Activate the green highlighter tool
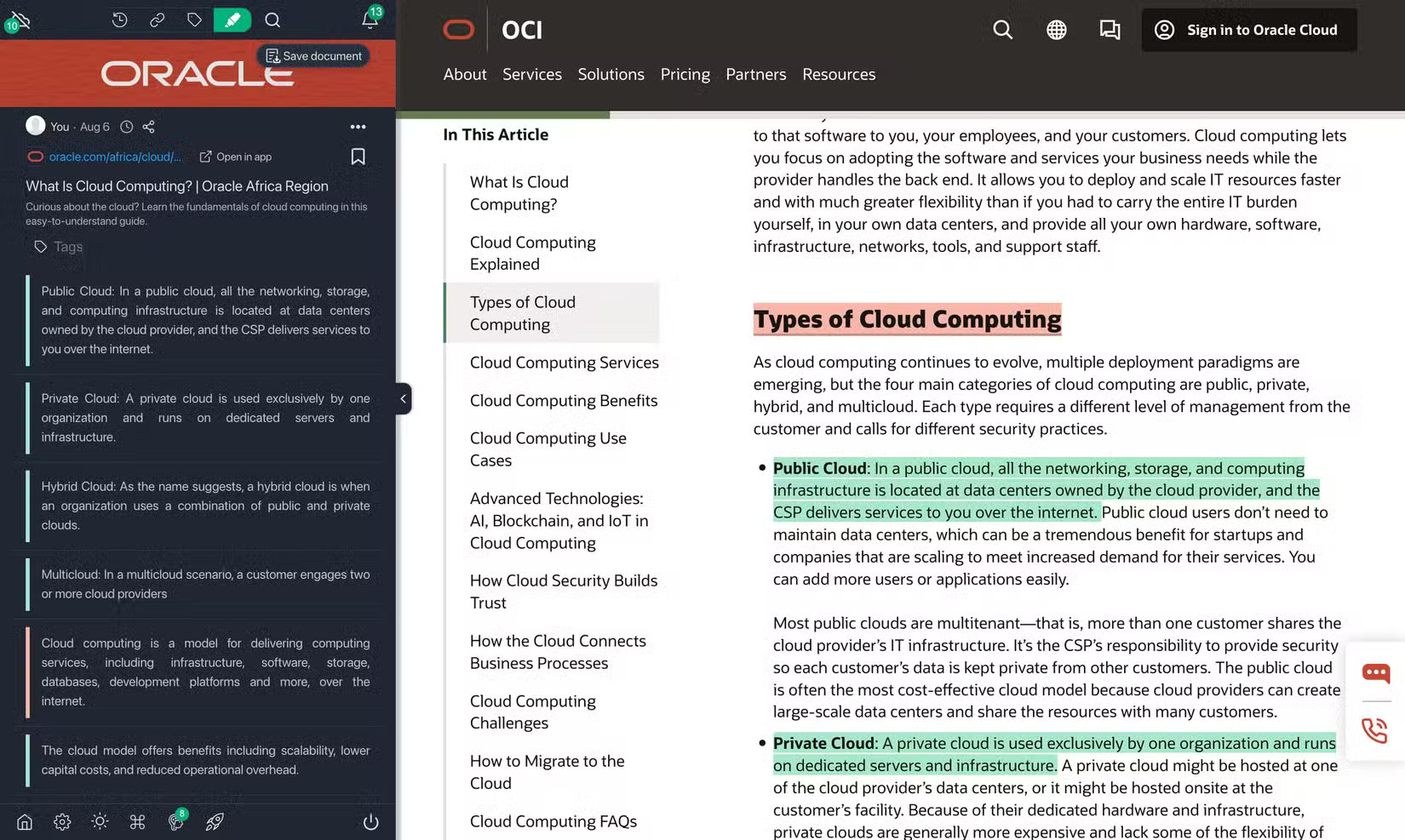The width and height of the screenshot is (1405, 840). click(232, 19)
